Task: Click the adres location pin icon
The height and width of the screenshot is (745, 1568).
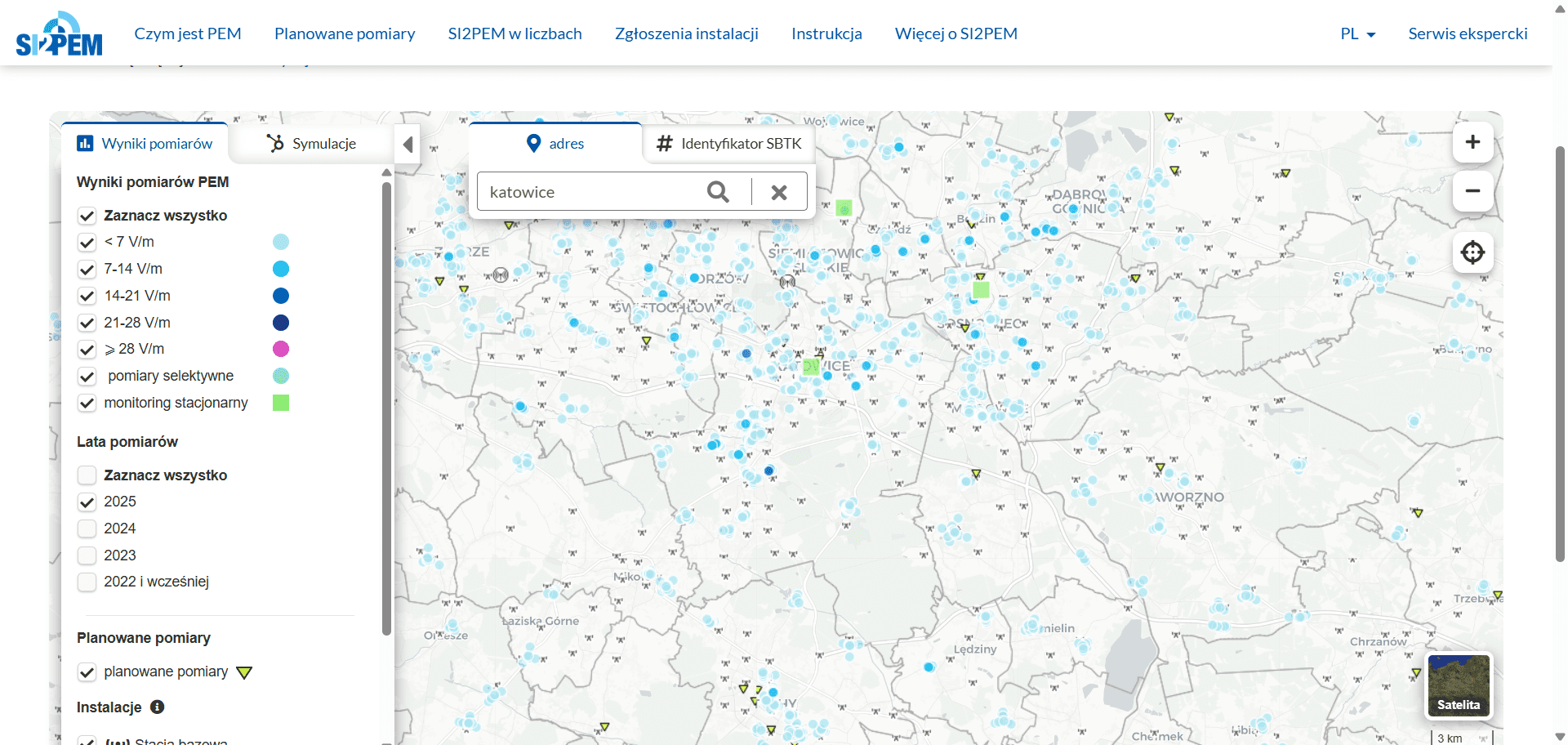Action: click(x=533, y=143)
